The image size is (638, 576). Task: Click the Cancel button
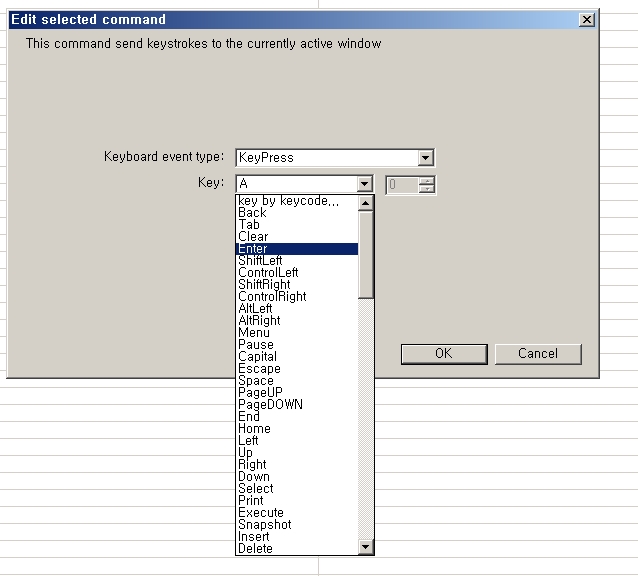(x=538, y=354)
